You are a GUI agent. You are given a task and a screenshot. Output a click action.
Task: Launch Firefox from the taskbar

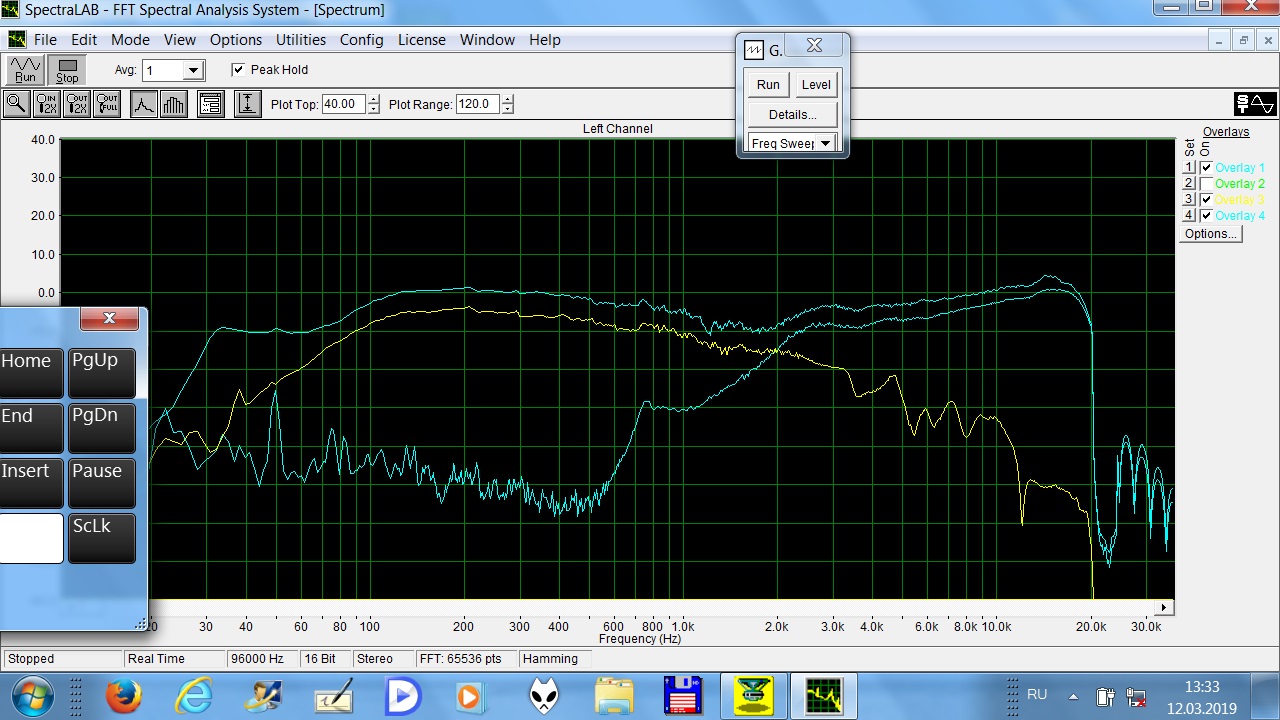click(124, 696)
